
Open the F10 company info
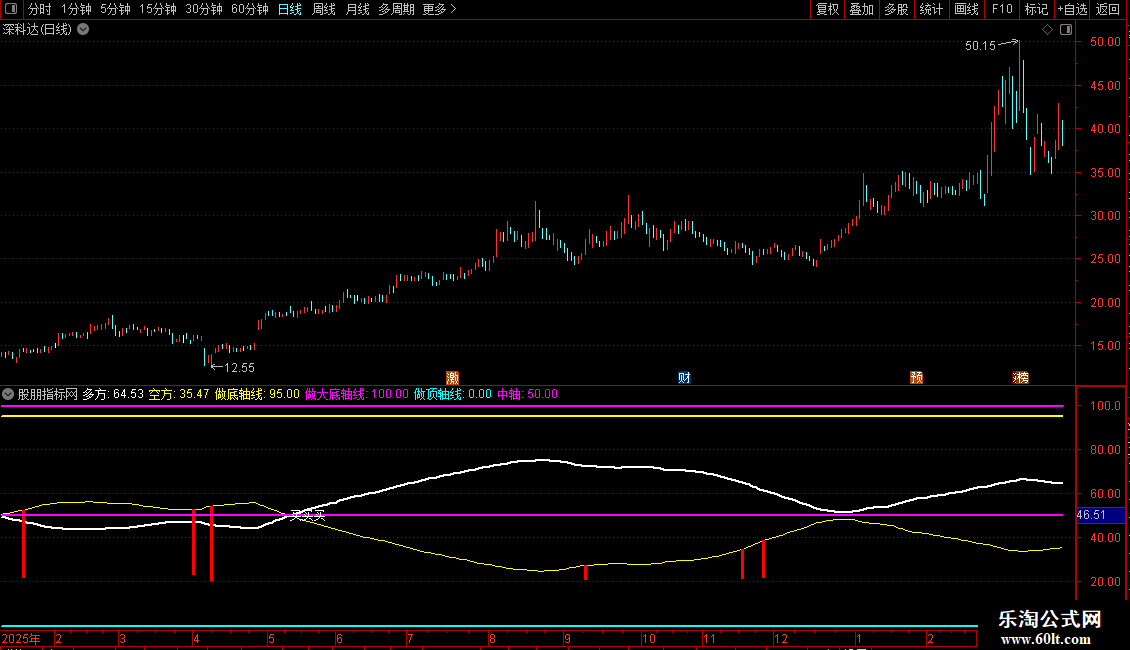[1002, 9]
